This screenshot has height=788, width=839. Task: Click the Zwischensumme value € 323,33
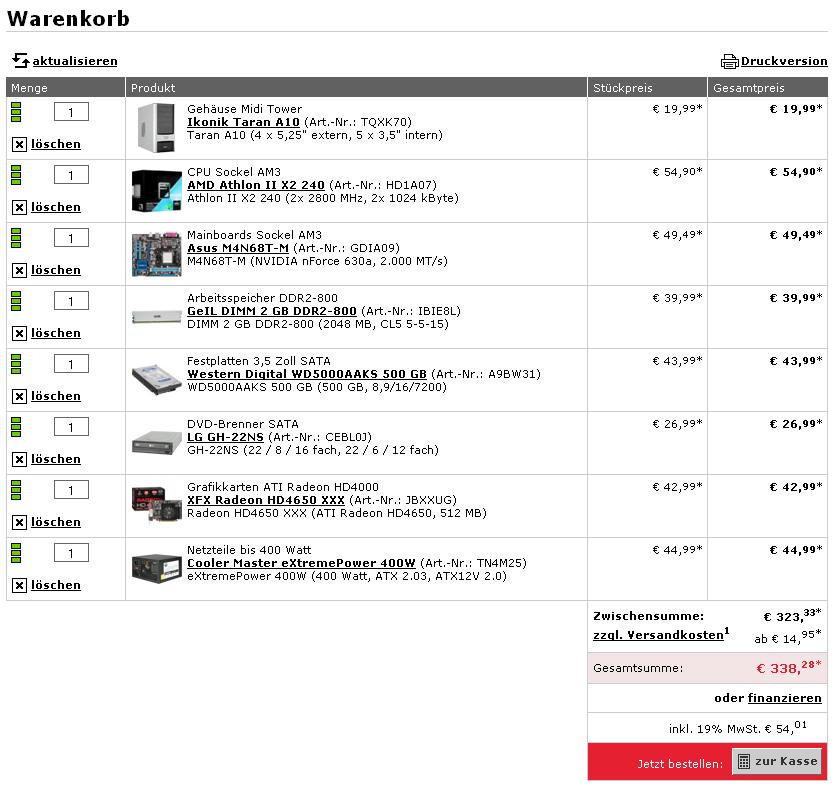[x=792, y=616]
